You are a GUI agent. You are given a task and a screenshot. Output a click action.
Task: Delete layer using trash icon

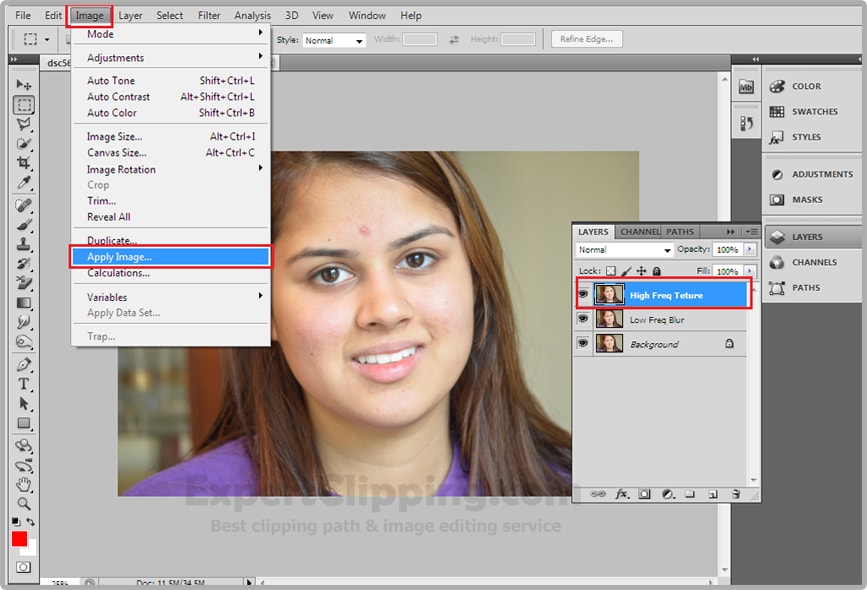click(735, 494)
